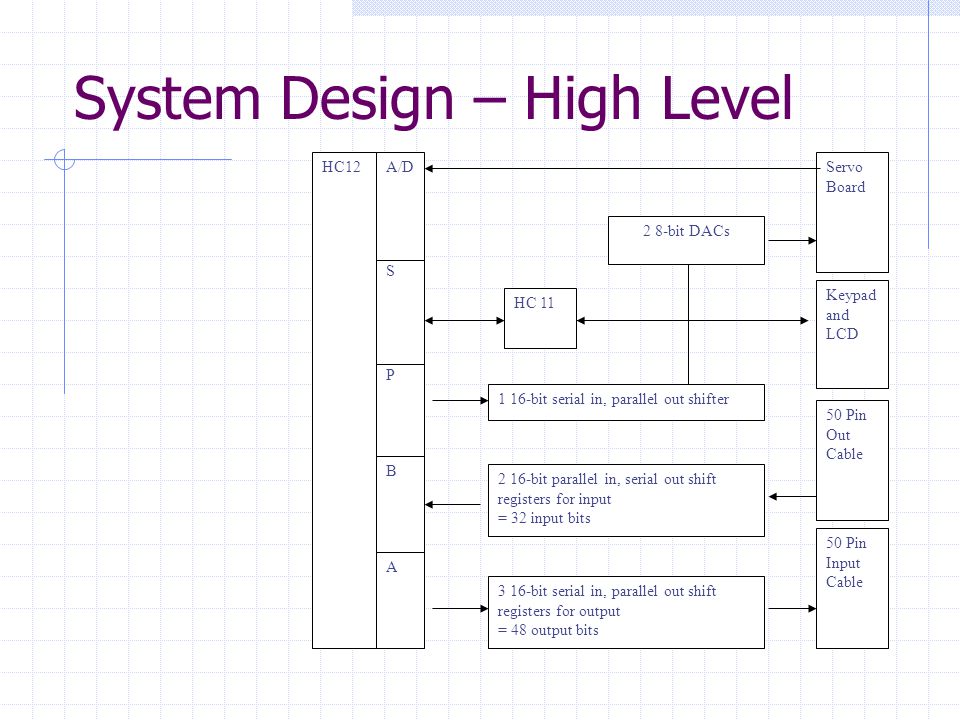Viewport: 960px width, 720px height.
Task: Select the HC 11 box
Action: click(540, 318)
